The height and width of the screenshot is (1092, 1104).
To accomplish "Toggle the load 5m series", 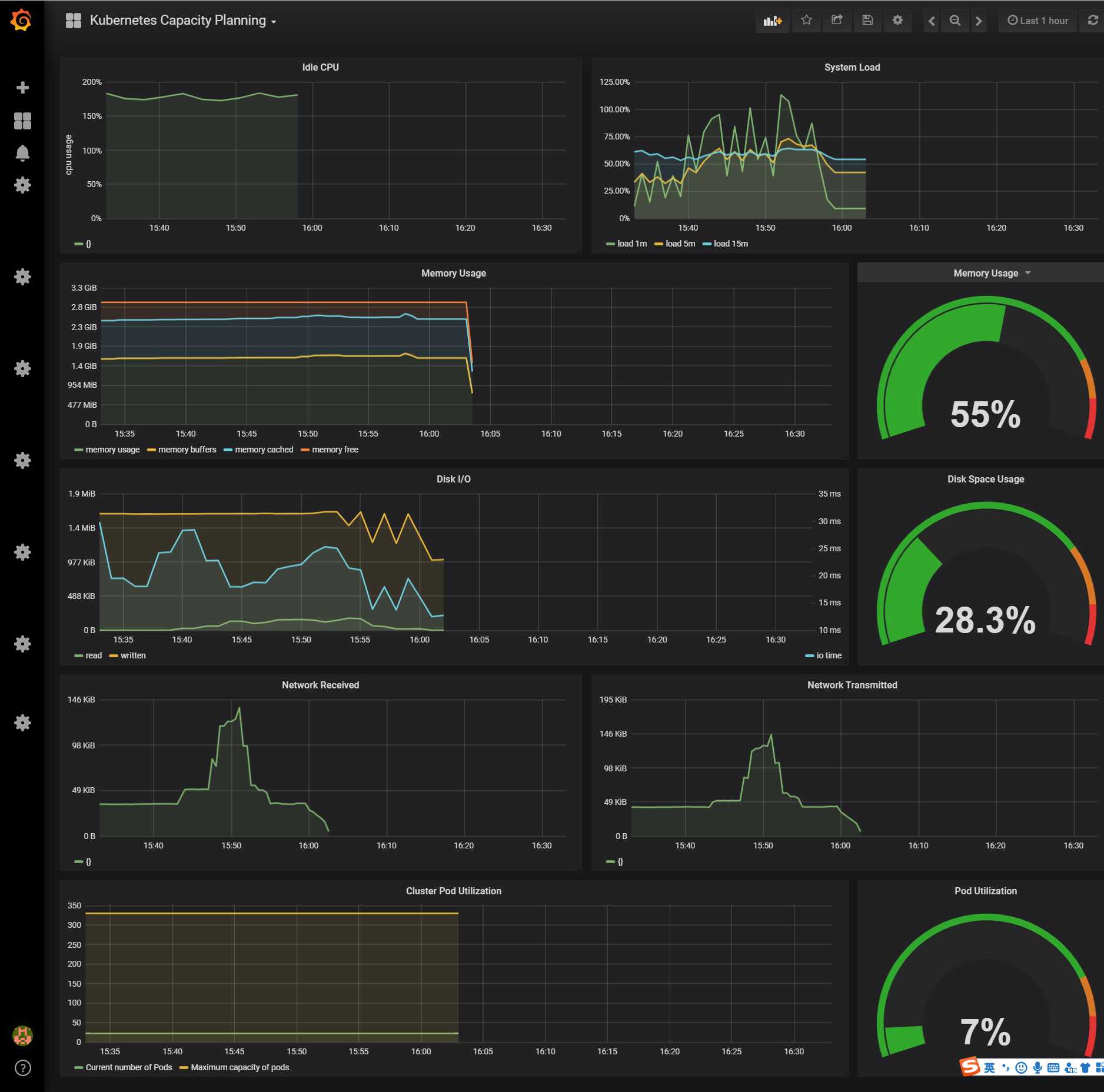I will tap(680, 244).
